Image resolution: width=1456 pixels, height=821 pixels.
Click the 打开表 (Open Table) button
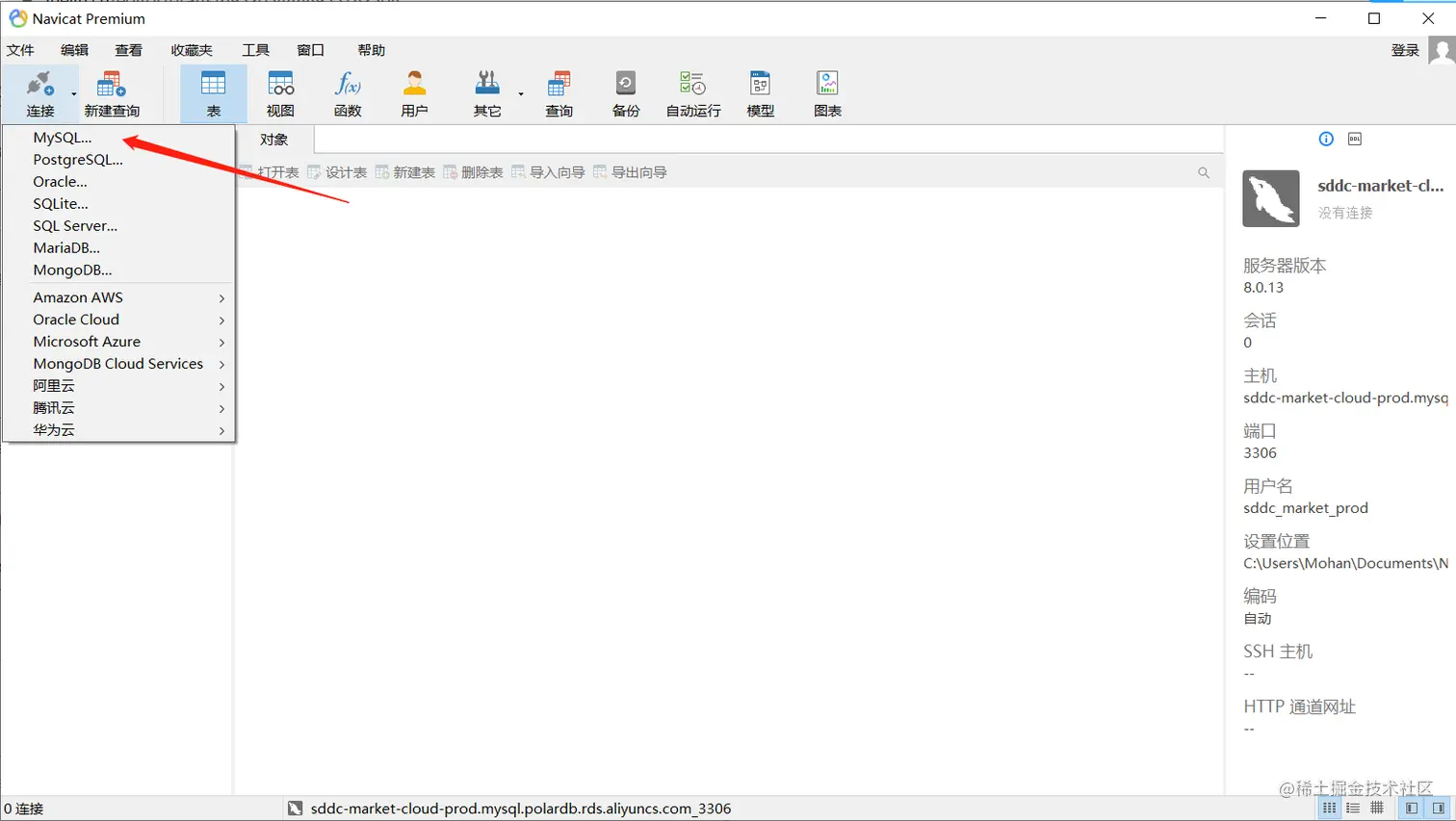270,172
